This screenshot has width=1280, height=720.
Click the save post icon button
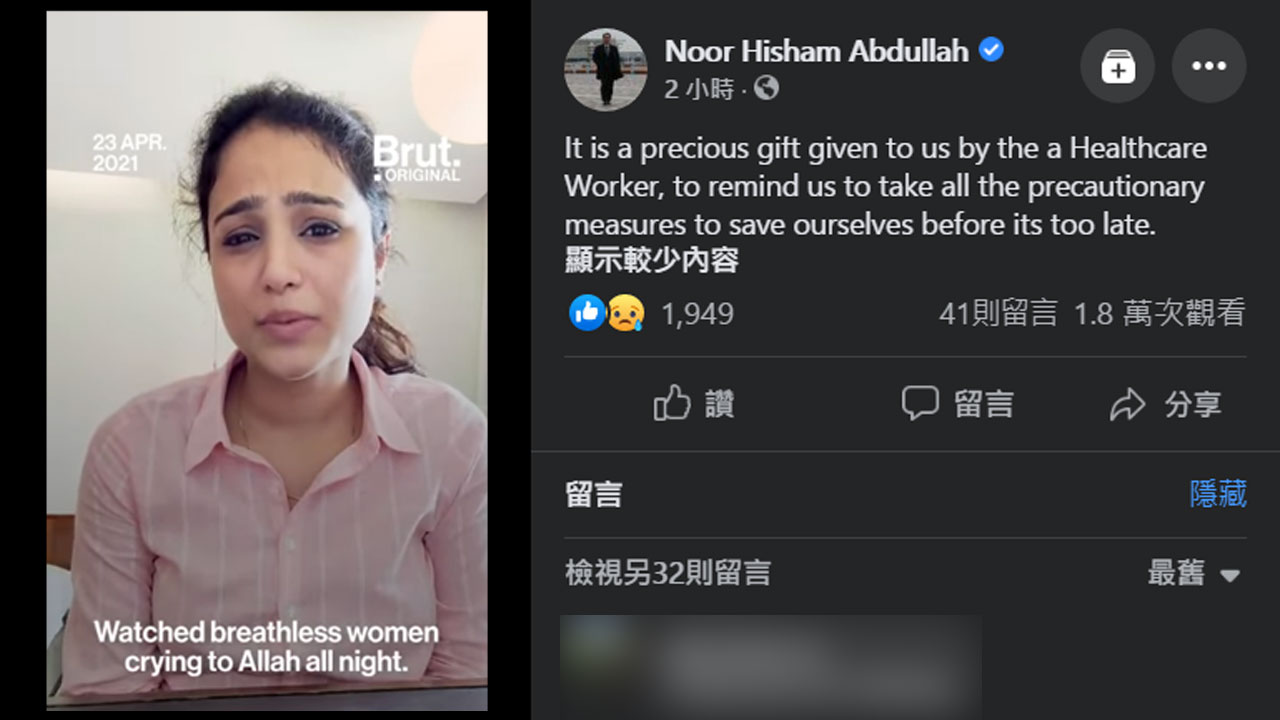point(1117,66)
